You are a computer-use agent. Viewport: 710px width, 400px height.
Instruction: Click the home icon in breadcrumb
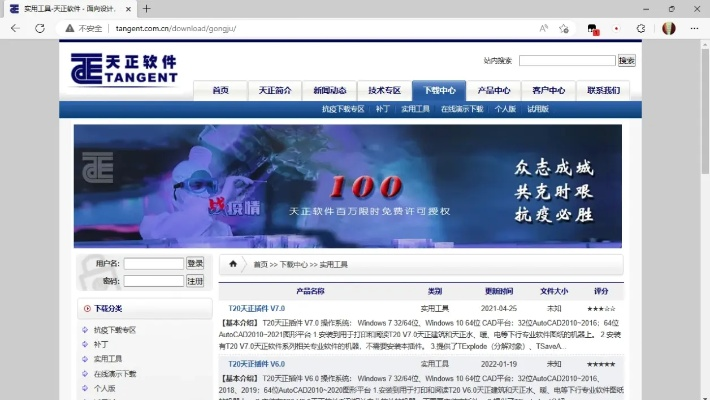click(x=233, y=264)
